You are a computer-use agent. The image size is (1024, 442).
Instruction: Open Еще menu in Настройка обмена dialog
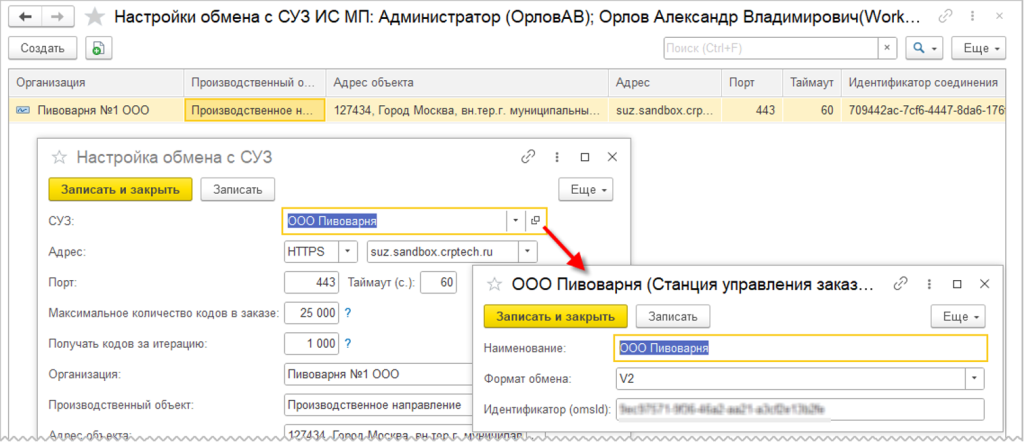point(584,189)
